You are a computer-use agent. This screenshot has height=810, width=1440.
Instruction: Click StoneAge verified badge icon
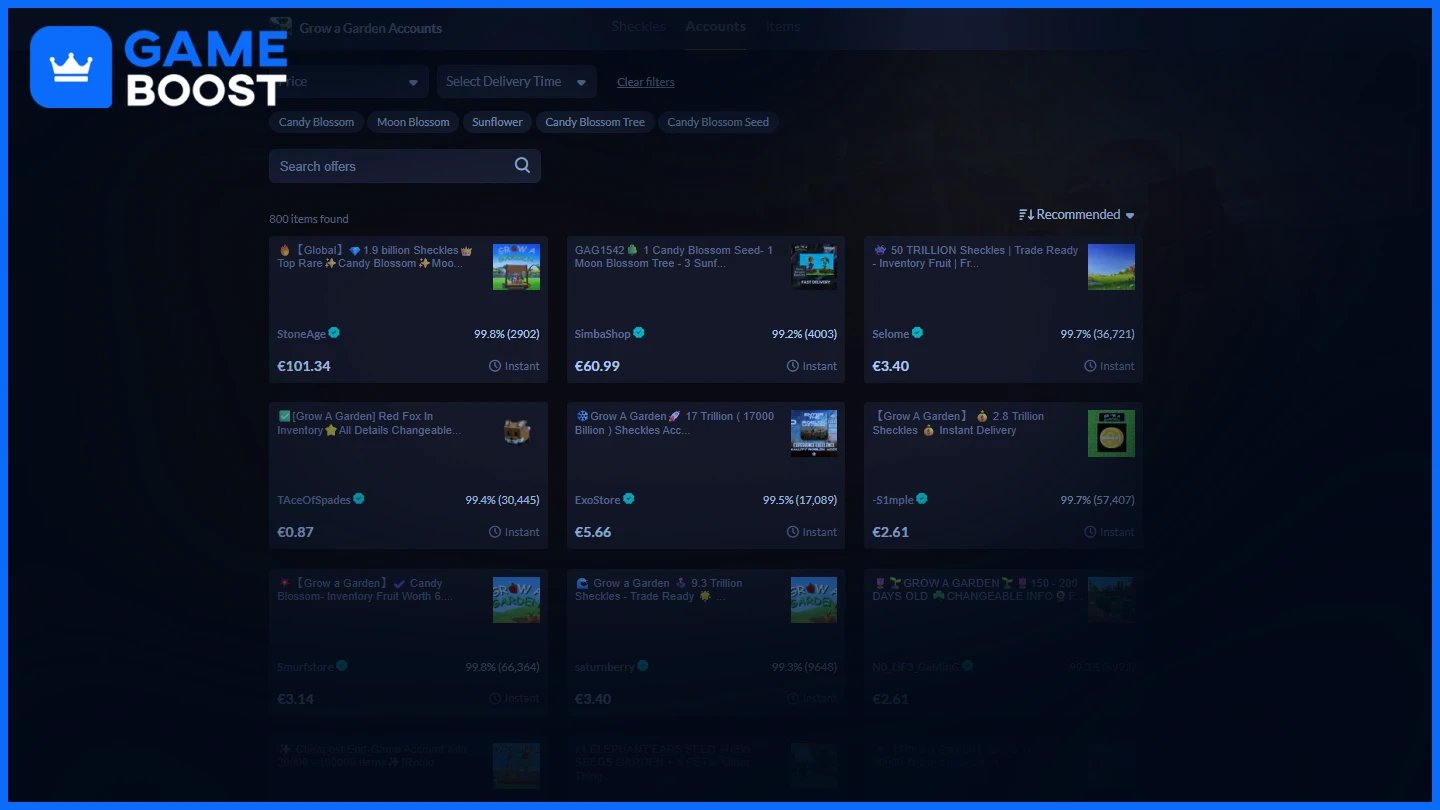334,333
